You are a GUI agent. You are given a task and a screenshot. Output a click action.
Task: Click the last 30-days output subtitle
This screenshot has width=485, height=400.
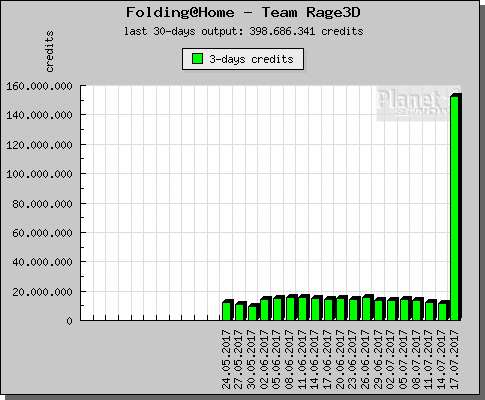244,31
